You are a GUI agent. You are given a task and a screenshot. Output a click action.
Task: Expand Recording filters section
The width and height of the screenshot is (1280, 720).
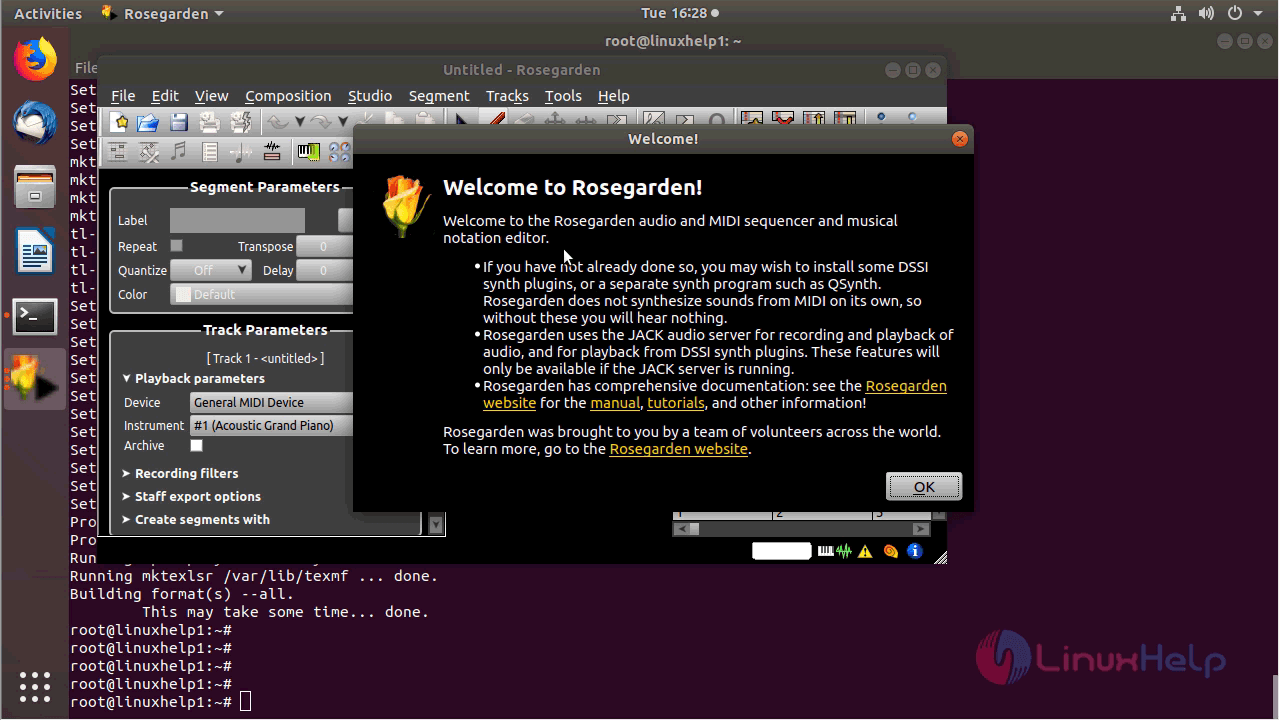(180, 474)
